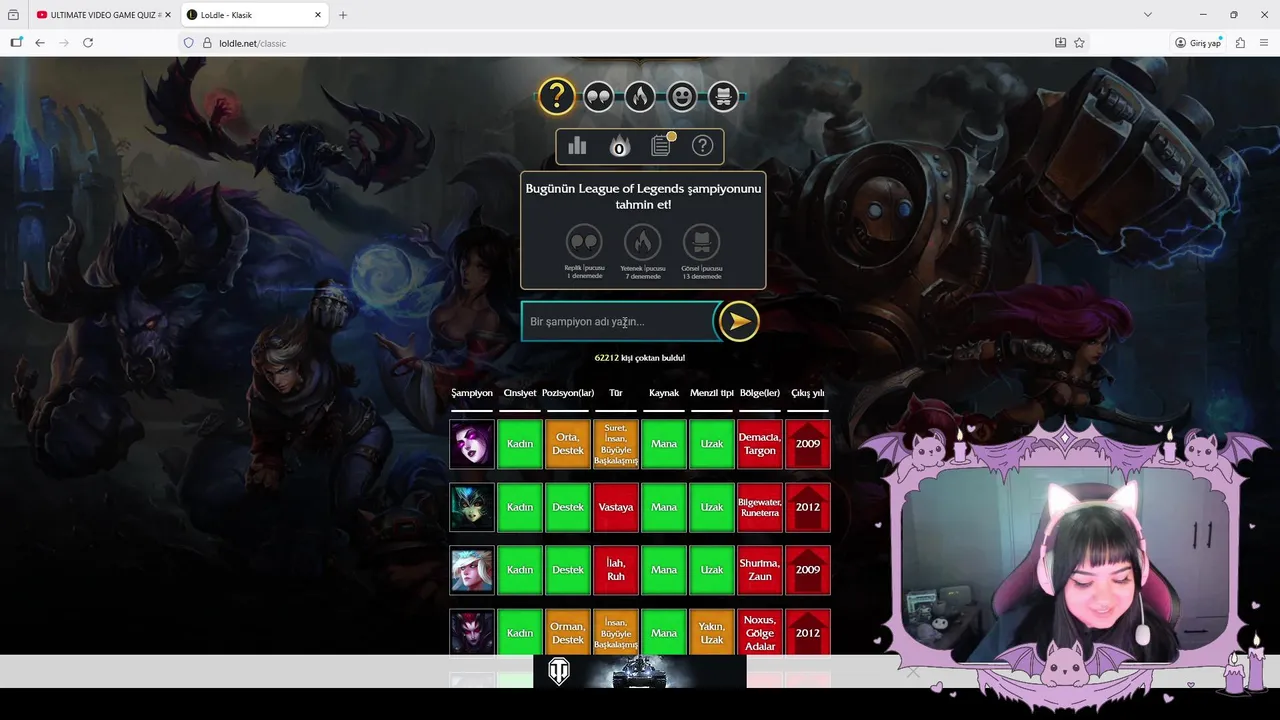Click the Menzil tipi column header
This screenshot has height=720, width=1280.
click(x=712, y=393)
